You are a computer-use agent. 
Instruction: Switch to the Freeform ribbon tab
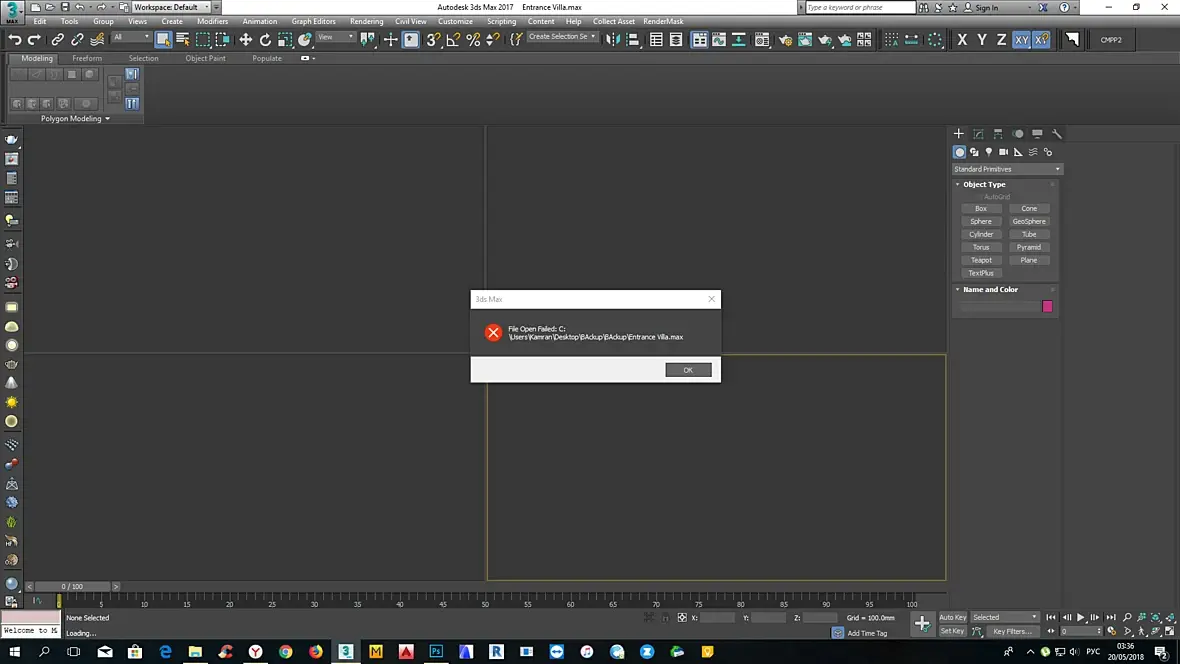[x=87, y=58]
